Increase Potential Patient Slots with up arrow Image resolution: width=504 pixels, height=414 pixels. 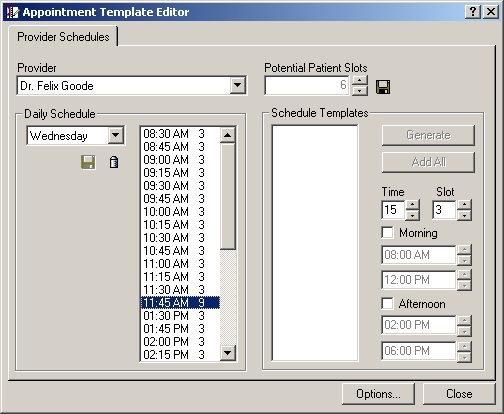(x=360, y=80)
